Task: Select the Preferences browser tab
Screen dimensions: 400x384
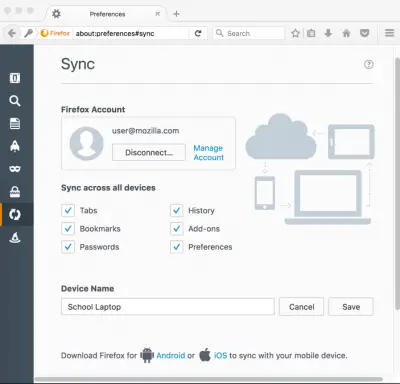Action: coord(107,14)
